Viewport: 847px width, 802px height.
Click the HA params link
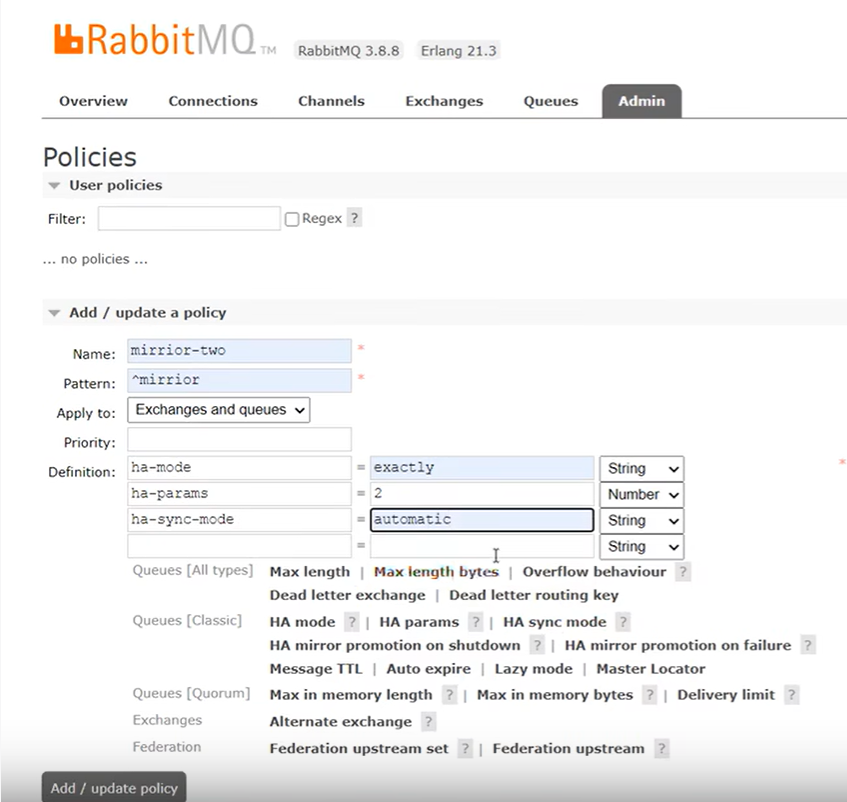click(419, 622)
